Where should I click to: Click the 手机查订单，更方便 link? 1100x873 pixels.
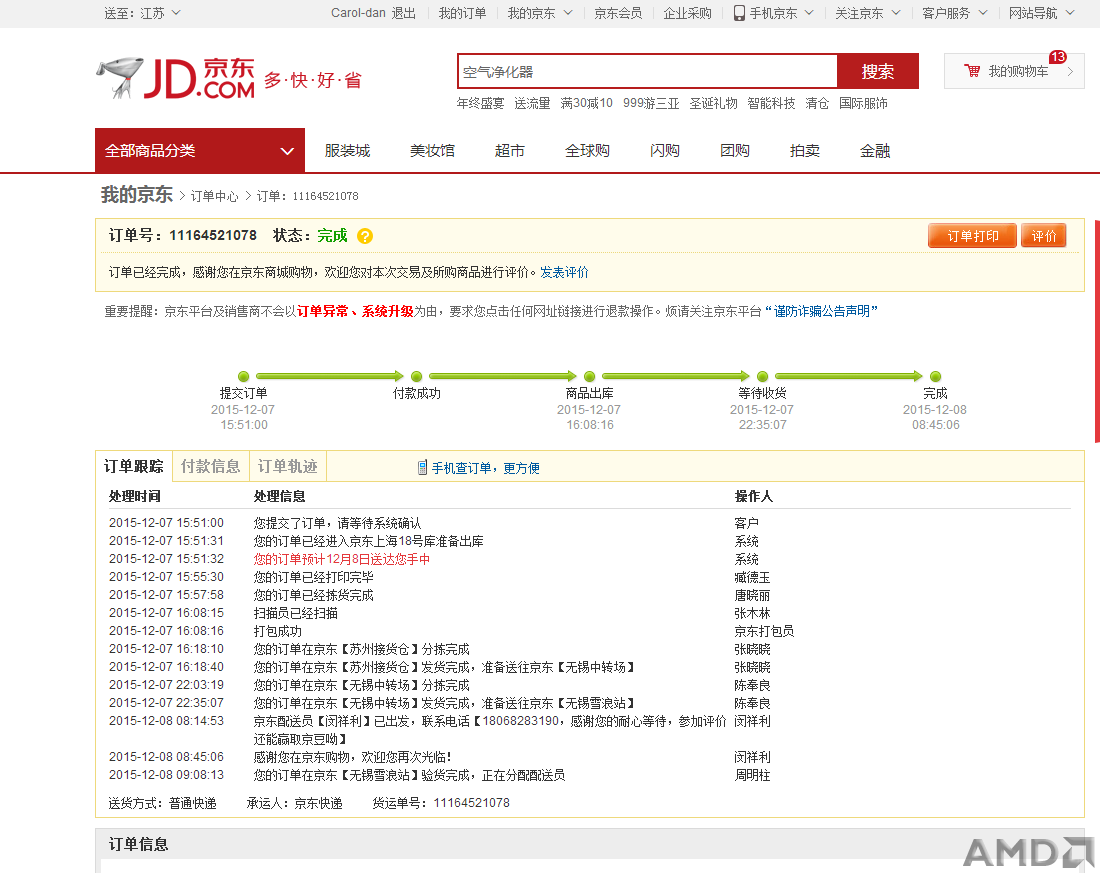485,468
